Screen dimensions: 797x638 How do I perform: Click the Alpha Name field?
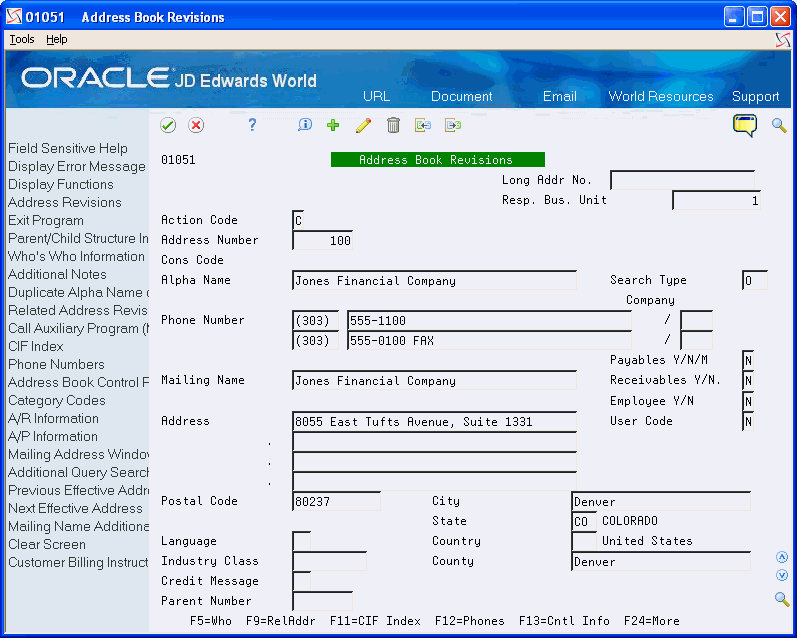point(434,280)
